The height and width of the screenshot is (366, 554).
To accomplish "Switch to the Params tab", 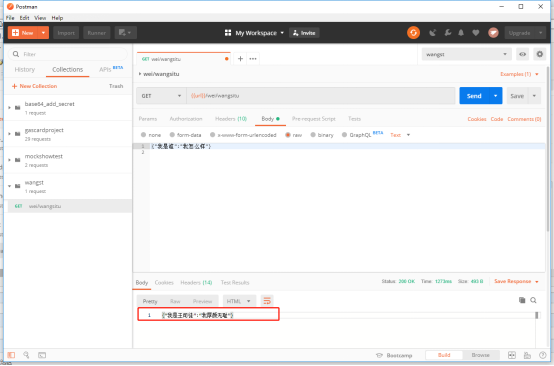I will point(148,119).
